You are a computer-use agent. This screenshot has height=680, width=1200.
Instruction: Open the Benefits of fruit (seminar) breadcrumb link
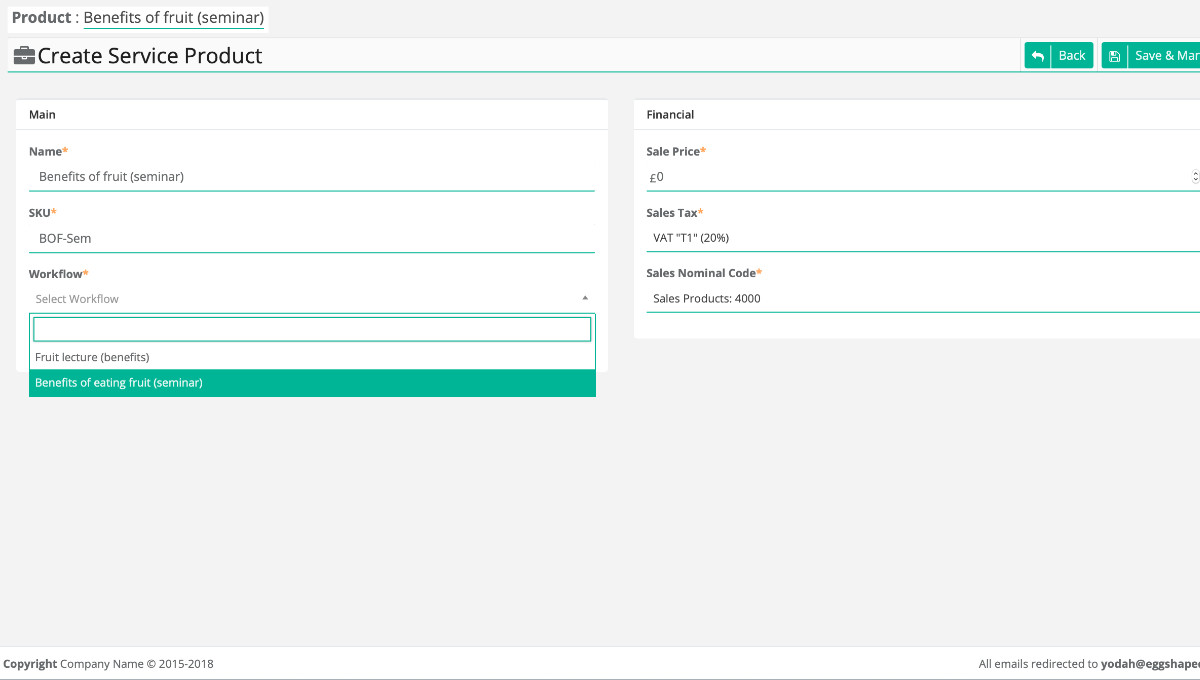(173, 18)
